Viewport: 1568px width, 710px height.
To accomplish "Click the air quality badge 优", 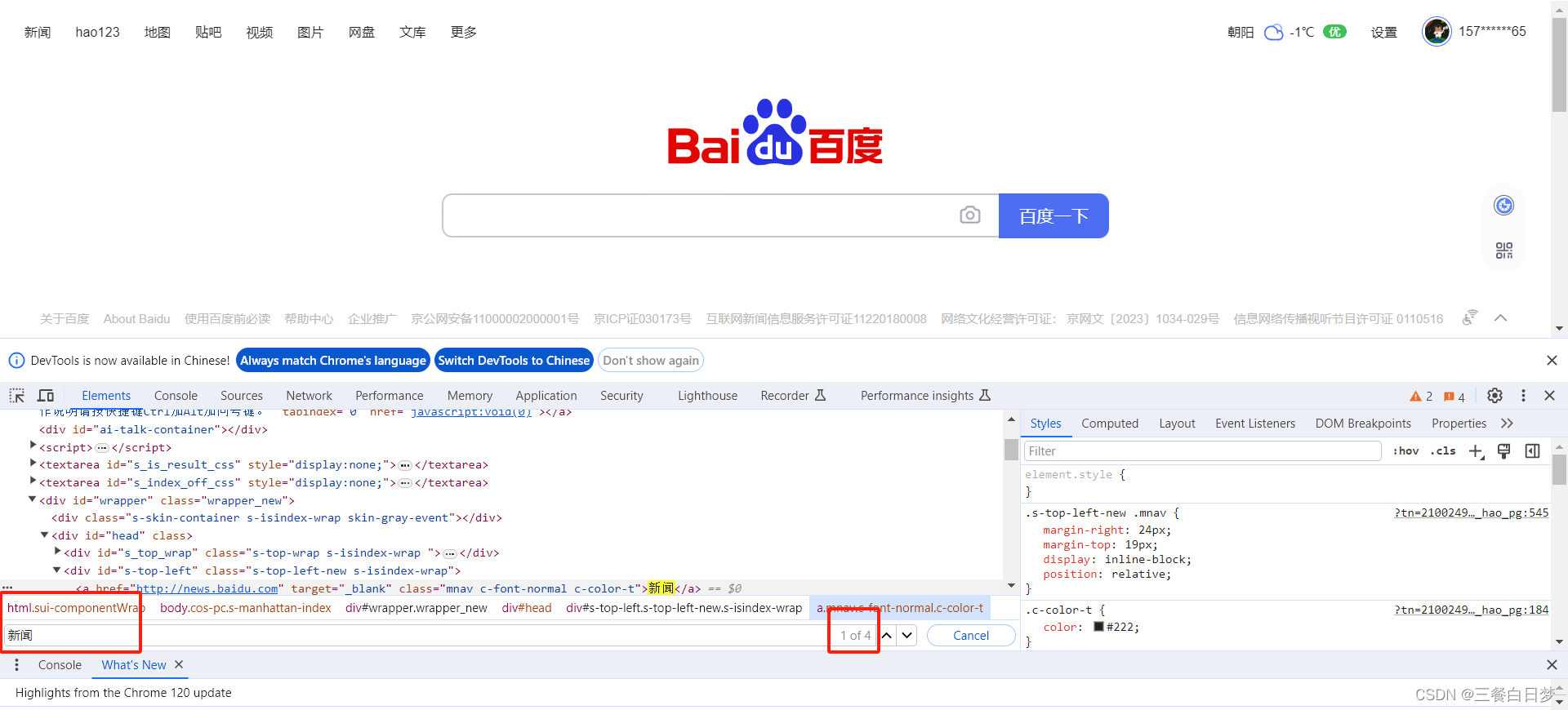I will pos(1334,32).
